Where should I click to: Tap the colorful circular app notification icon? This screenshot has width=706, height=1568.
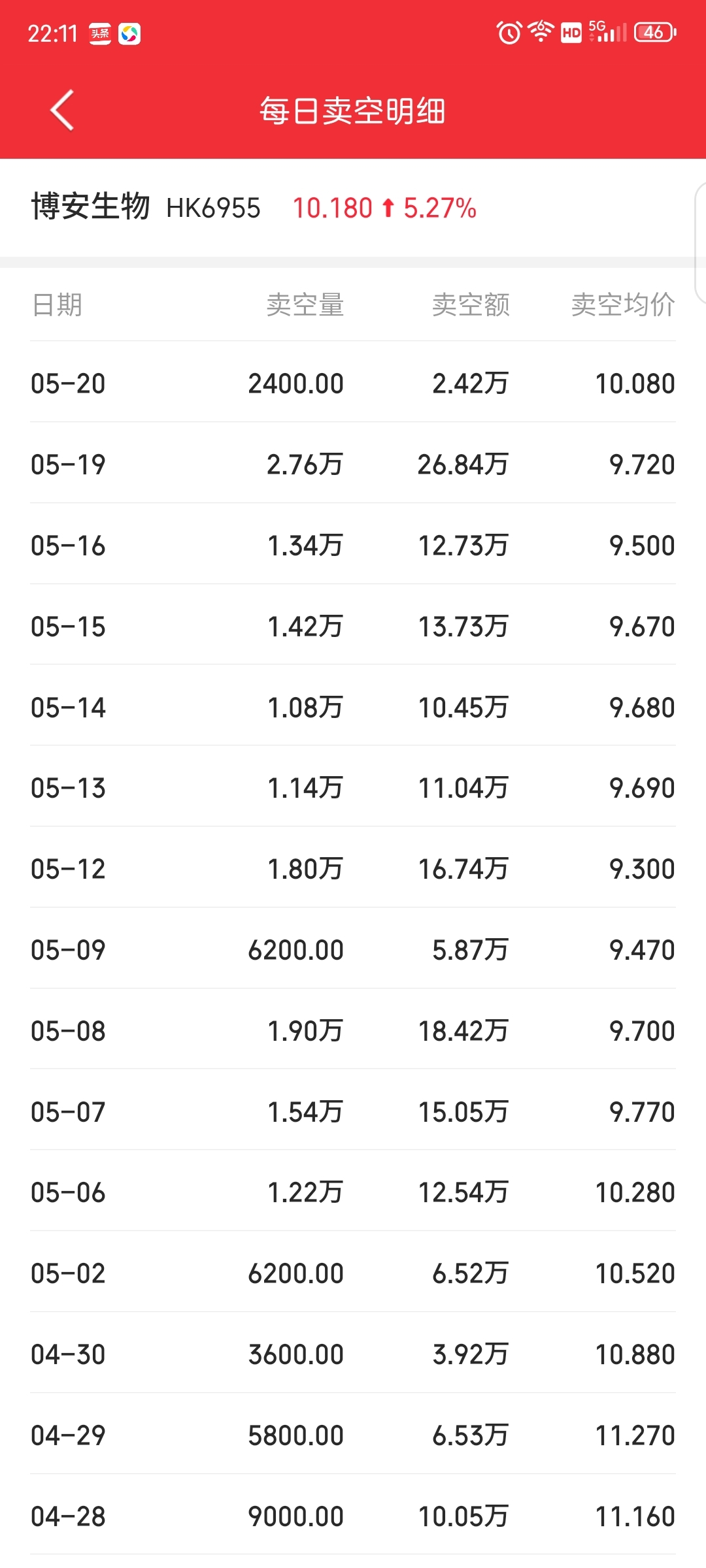(129, 33)
